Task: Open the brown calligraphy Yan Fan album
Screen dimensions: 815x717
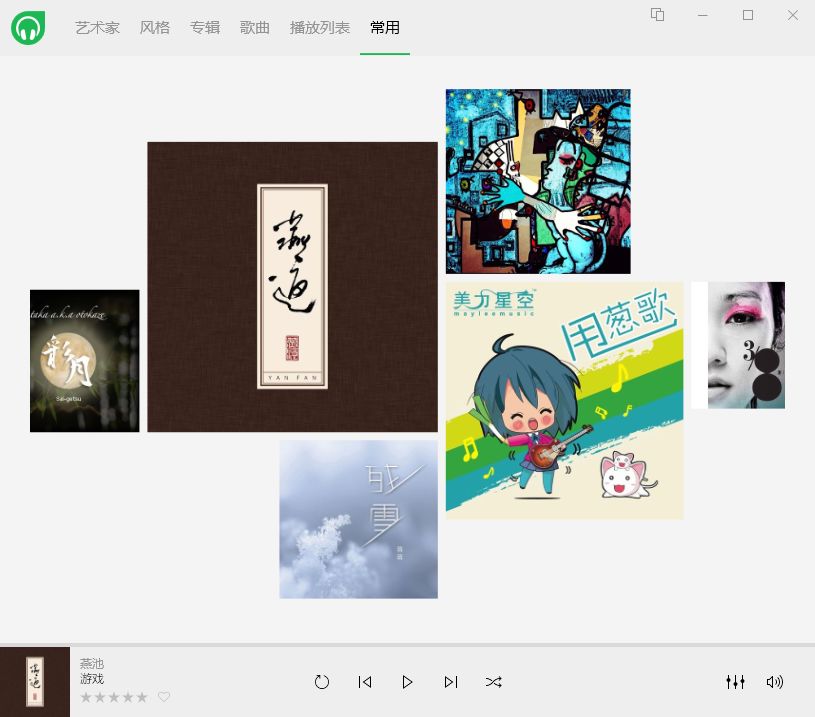Action: tap(293, 287)
